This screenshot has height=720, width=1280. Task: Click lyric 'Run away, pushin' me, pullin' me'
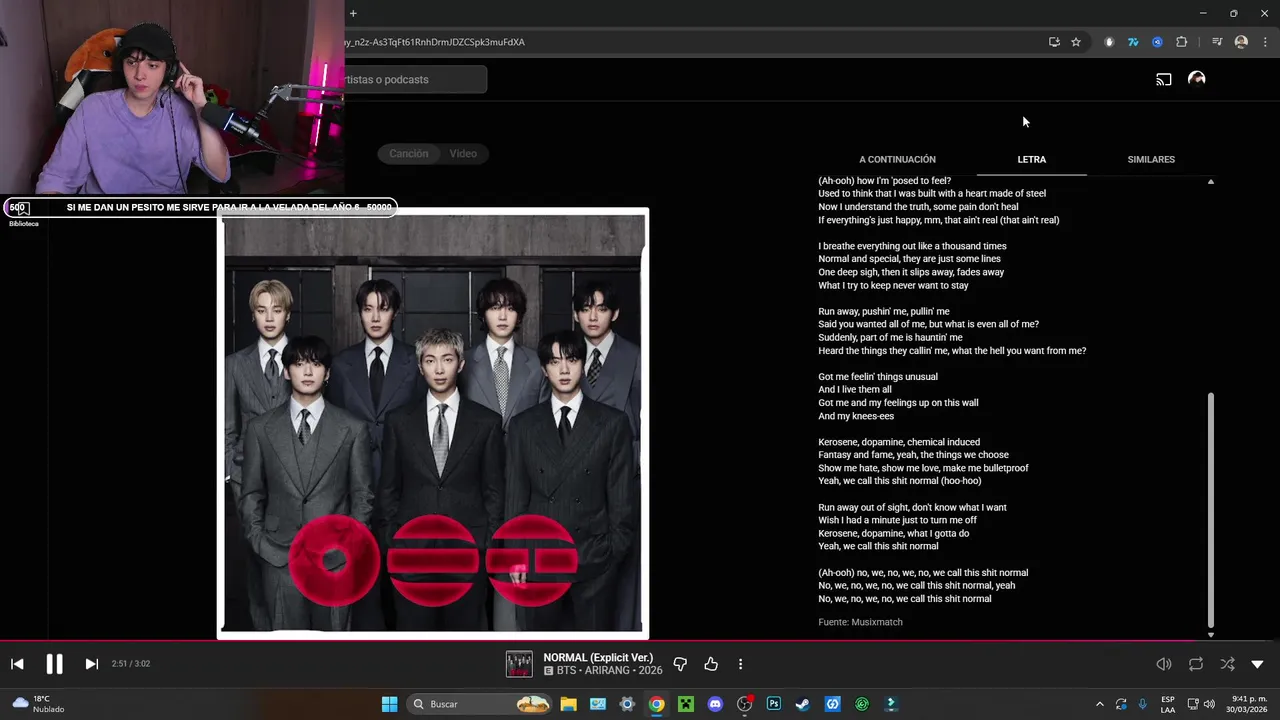(884, 312)
